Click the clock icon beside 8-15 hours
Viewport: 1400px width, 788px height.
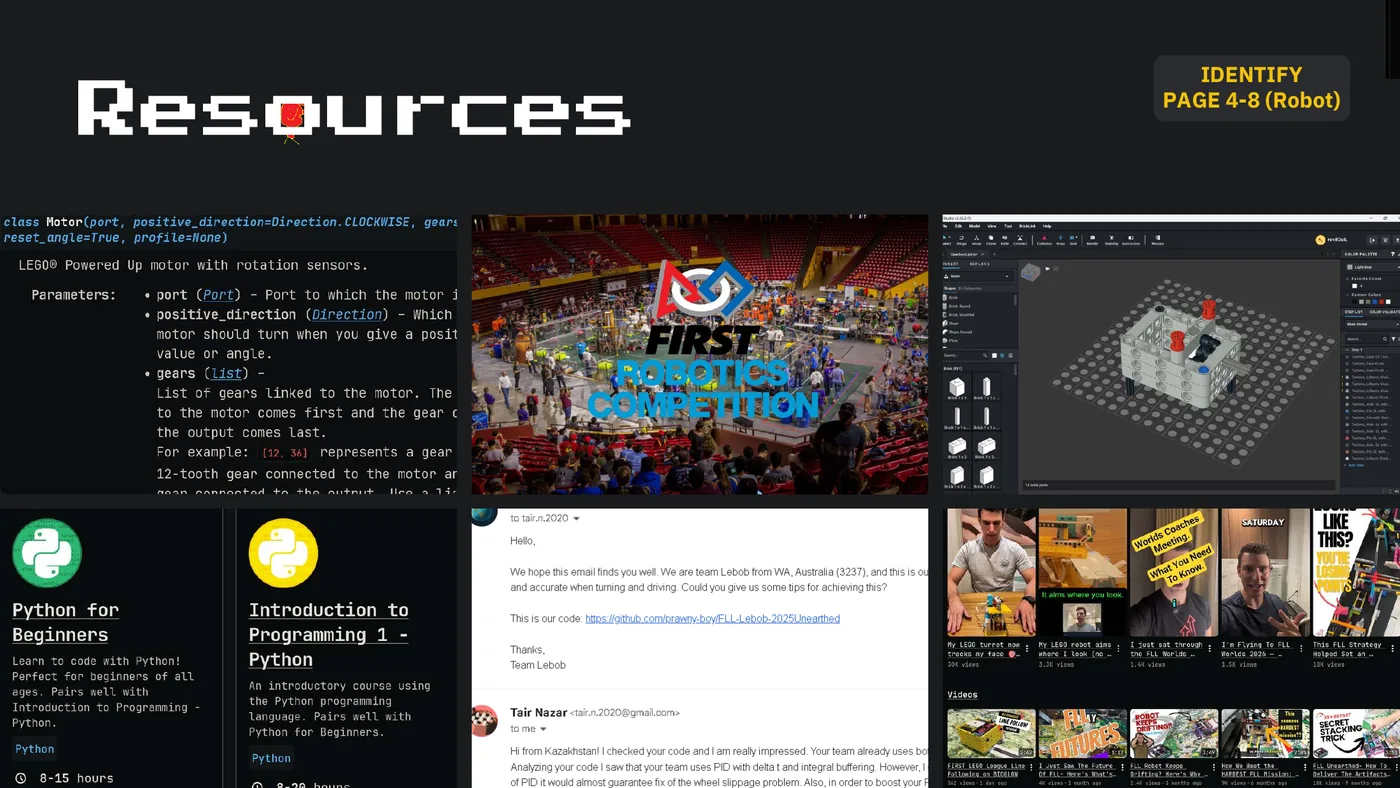(21, 778)
